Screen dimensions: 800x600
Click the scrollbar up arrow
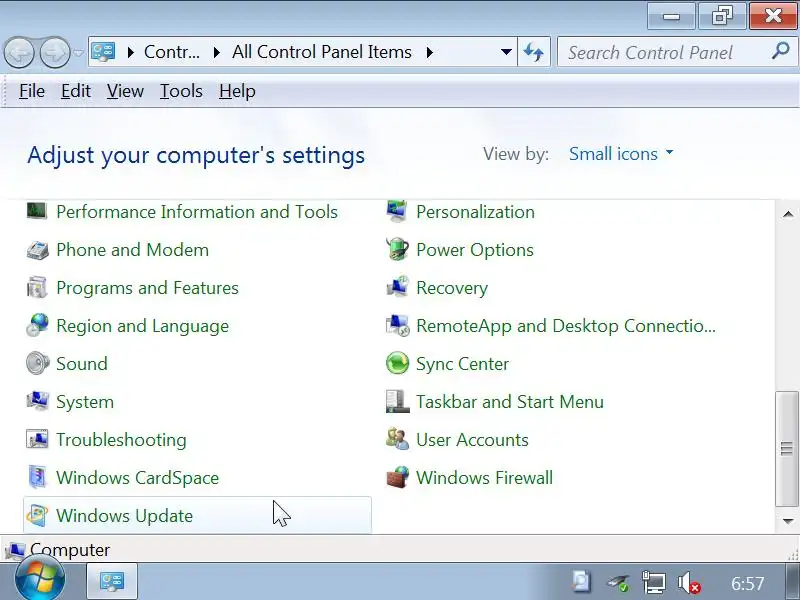(788, 214)
